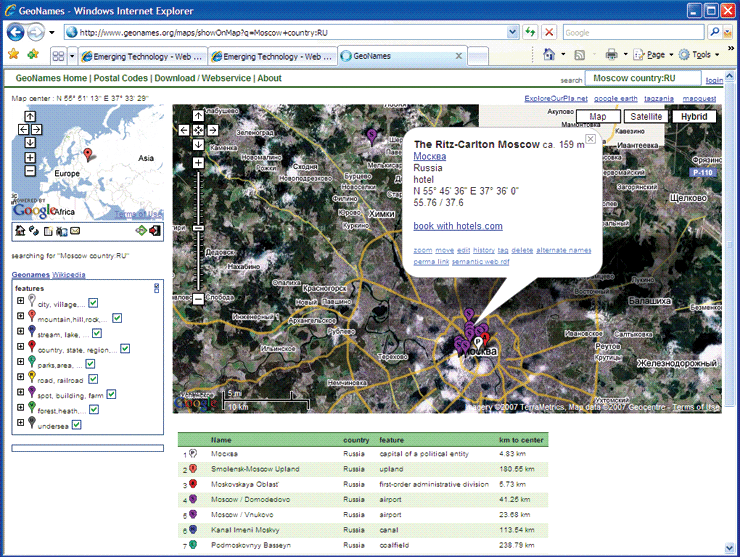Follow the book with hotels.com link

pyautogui.click(x=458, y=226)
